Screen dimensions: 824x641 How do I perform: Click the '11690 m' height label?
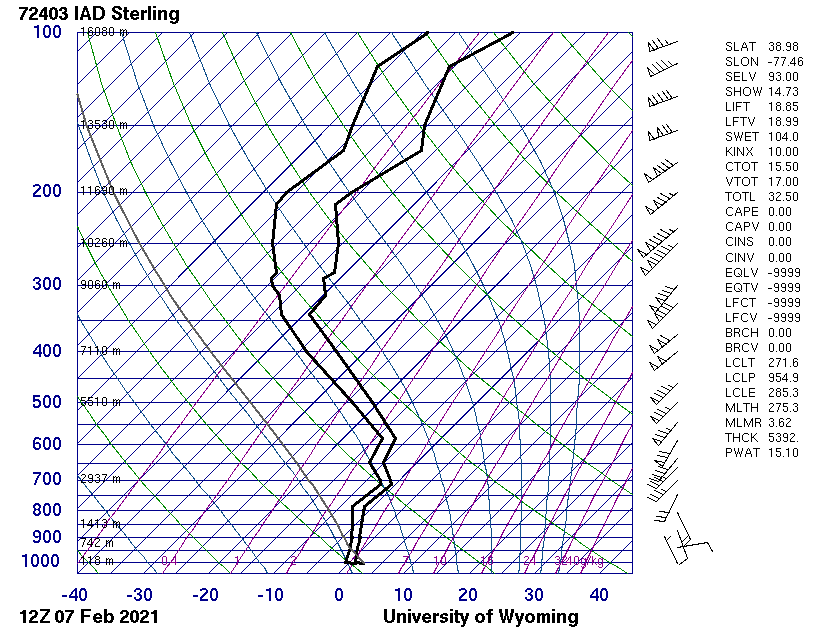104,191
